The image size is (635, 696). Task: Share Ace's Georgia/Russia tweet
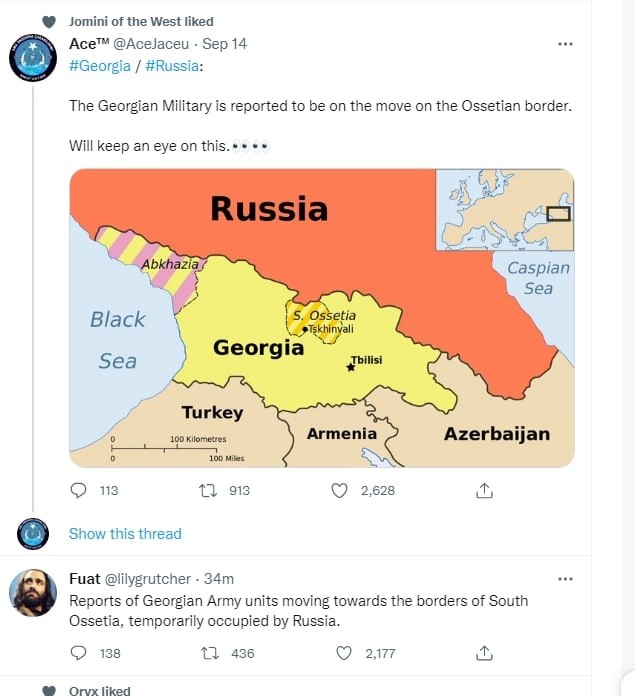[x=484, y=490]
